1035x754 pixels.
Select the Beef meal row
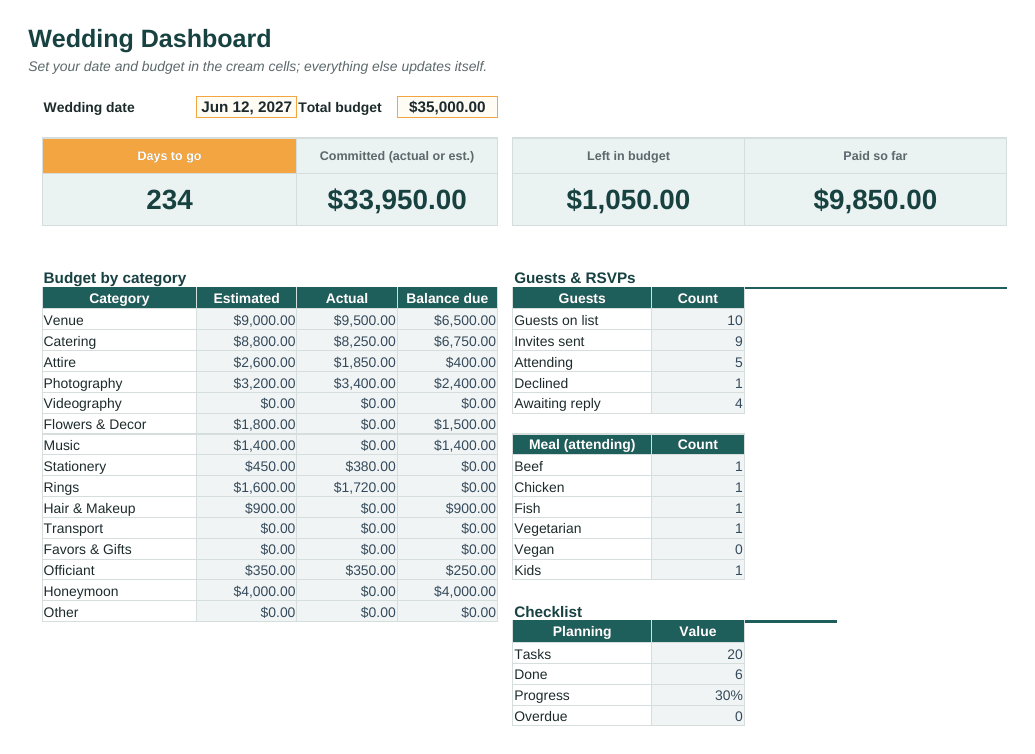(628, 467)
